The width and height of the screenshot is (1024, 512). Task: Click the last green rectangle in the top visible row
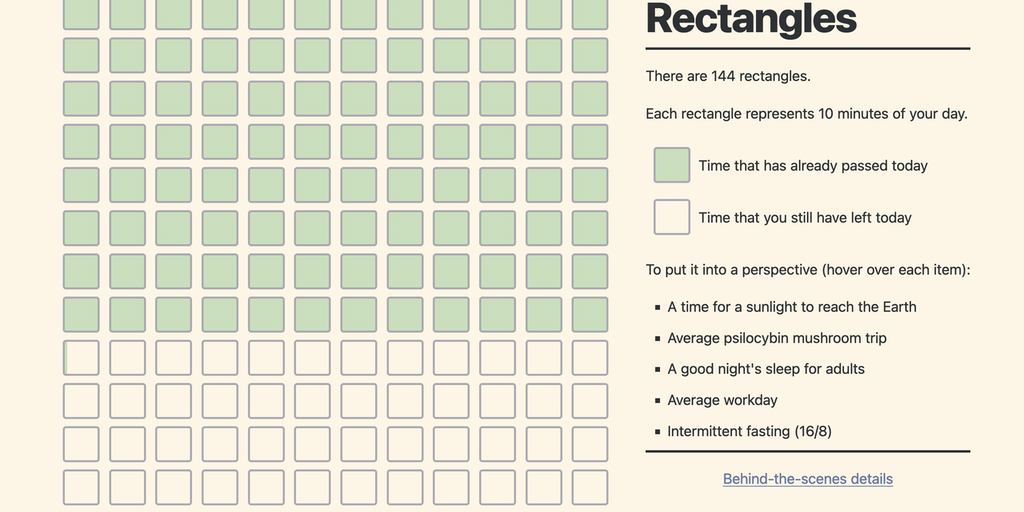(590, 14)
